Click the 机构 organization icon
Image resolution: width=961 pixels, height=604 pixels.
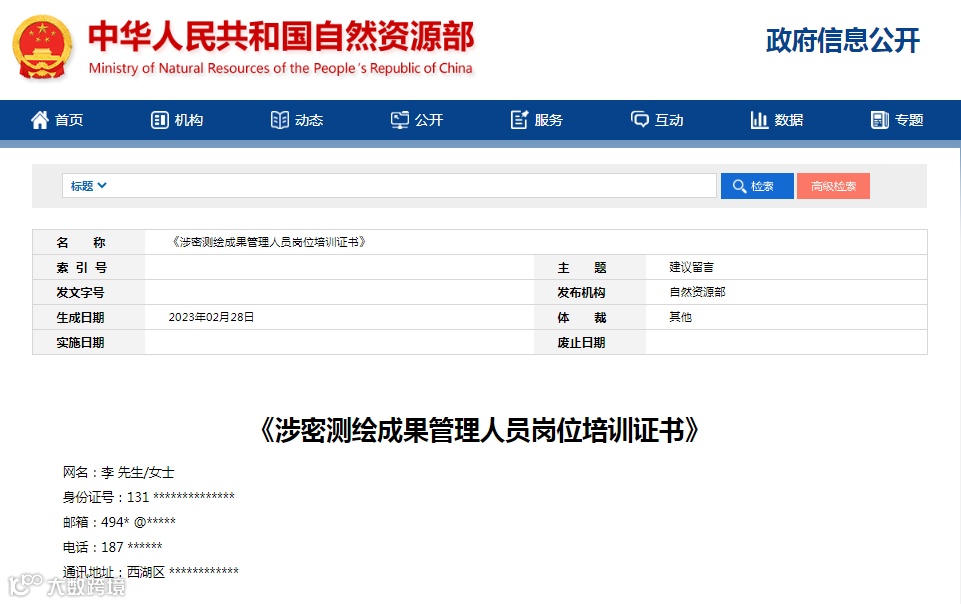[159, 120]
